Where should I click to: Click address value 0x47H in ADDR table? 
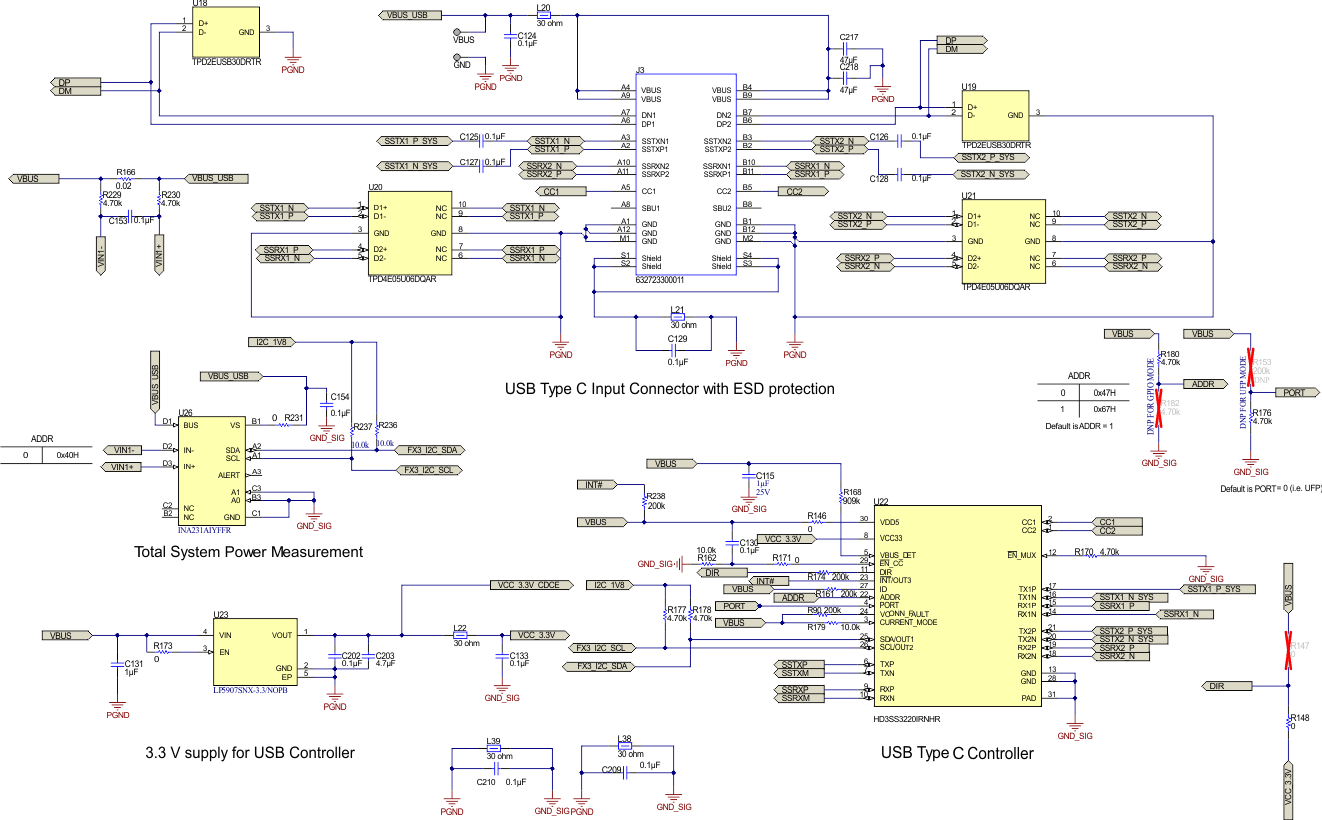click(x=1103, y=394)
